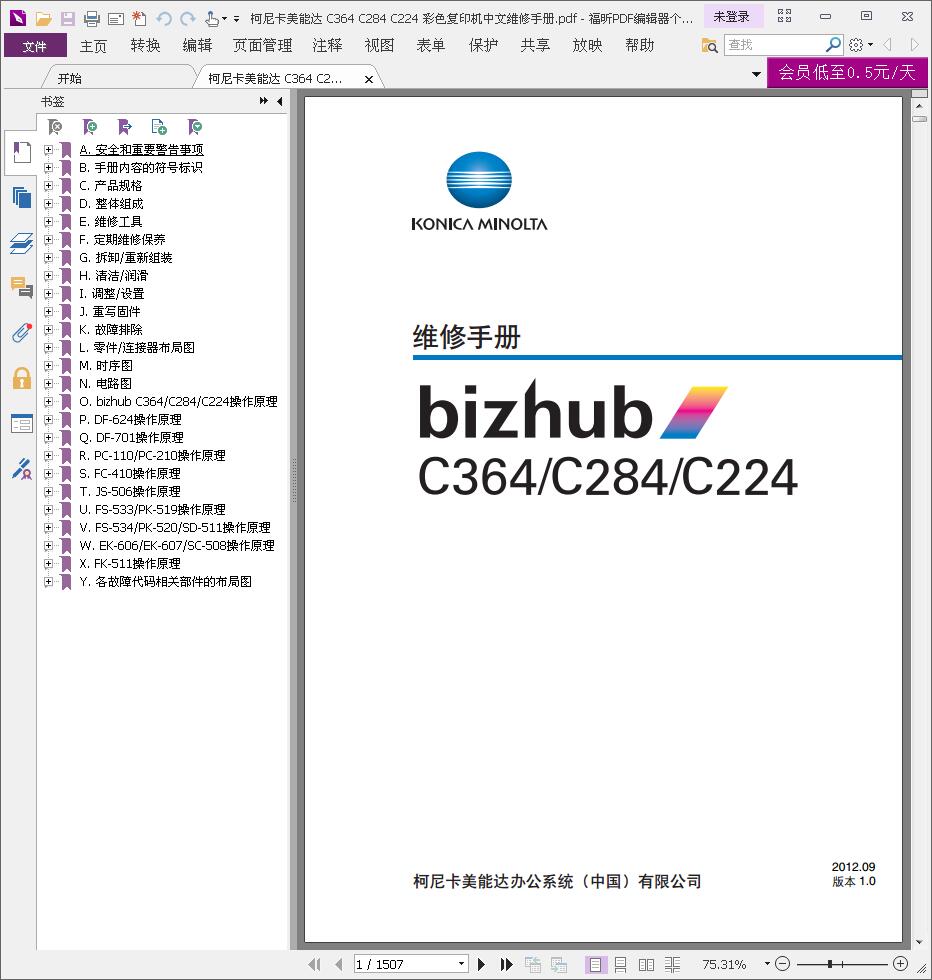
Task: Close the 柯尼卡美能达 C364 document tab
Action: pos(369,79)
